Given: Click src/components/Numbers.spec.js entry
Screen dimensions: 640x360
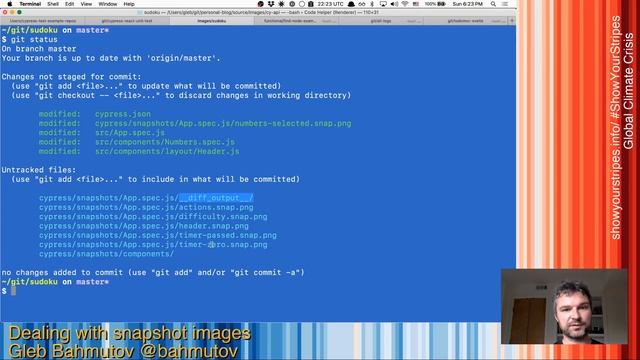Looking at the screenshot, I should [165, 142].
